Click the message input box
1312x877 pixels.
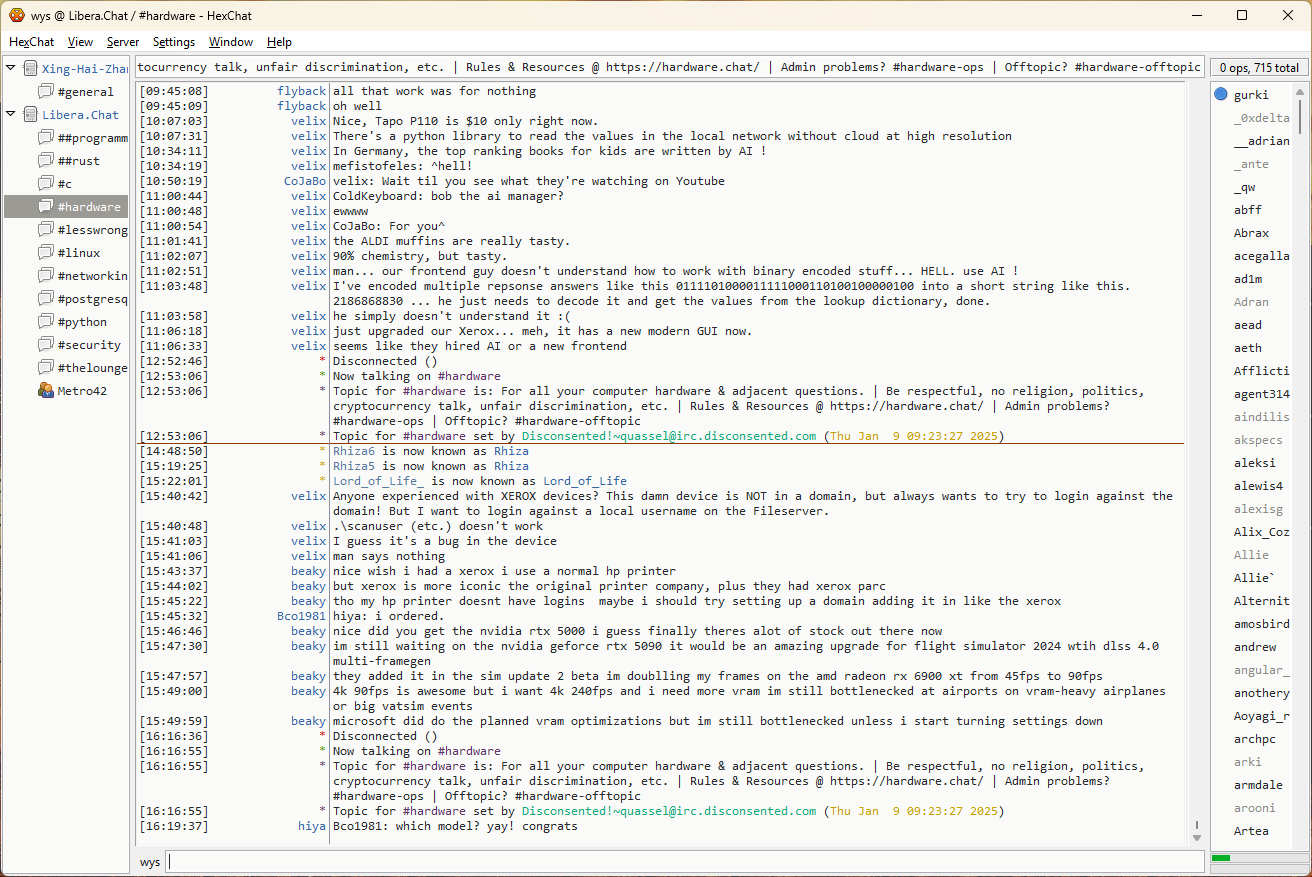coord(684,862)
